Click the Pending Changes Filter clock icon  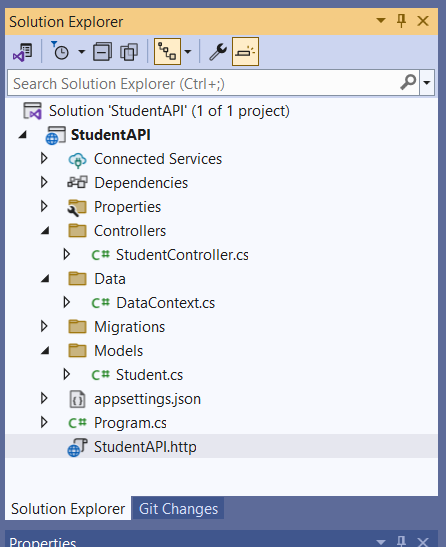pos(60,51)
